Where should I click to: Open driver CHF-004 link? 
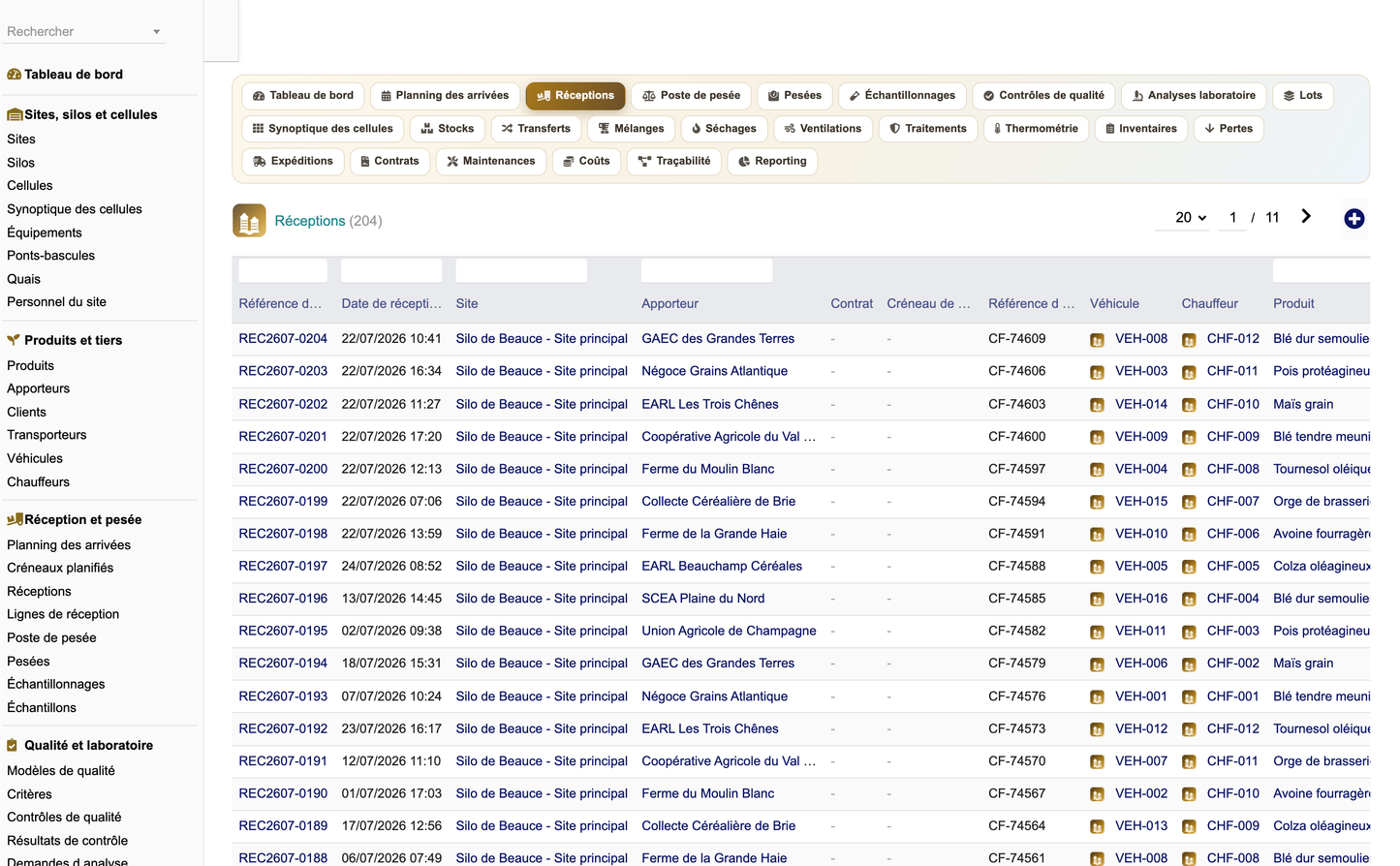(x=1233, y=599)
